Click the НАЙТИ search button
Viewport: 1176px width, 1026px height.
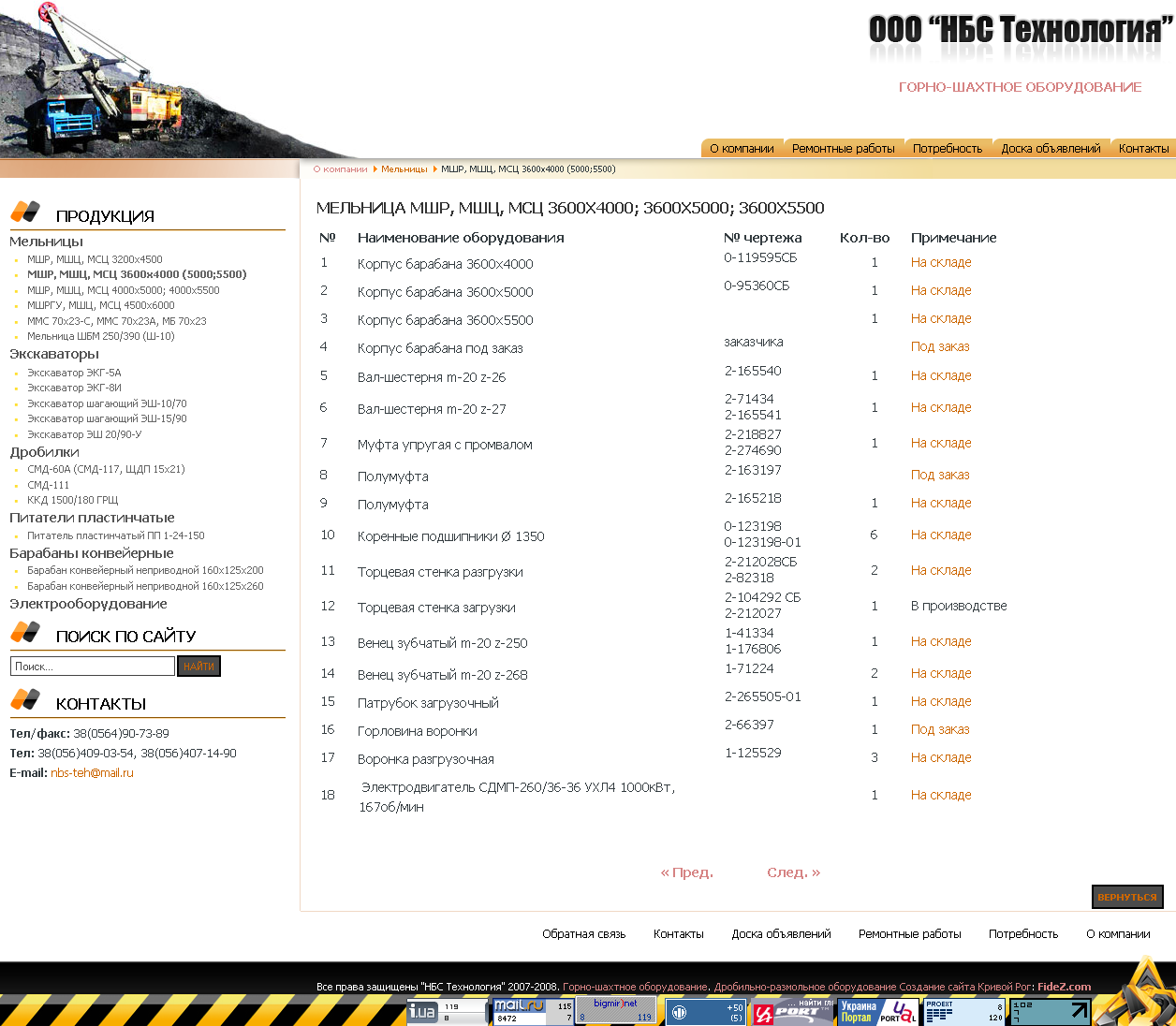tap(198, 667)
